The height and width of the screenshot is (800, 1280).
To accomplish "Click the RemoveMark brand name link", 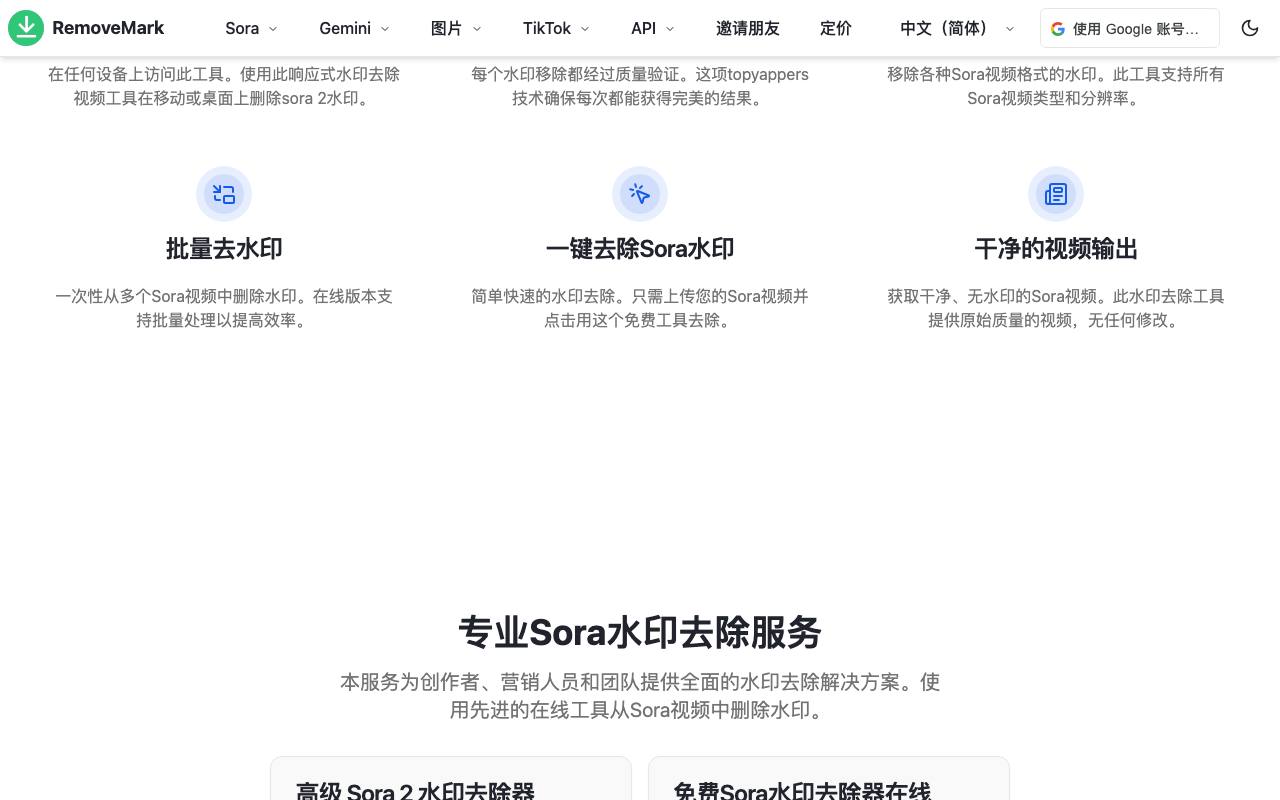I will point(108,28).
